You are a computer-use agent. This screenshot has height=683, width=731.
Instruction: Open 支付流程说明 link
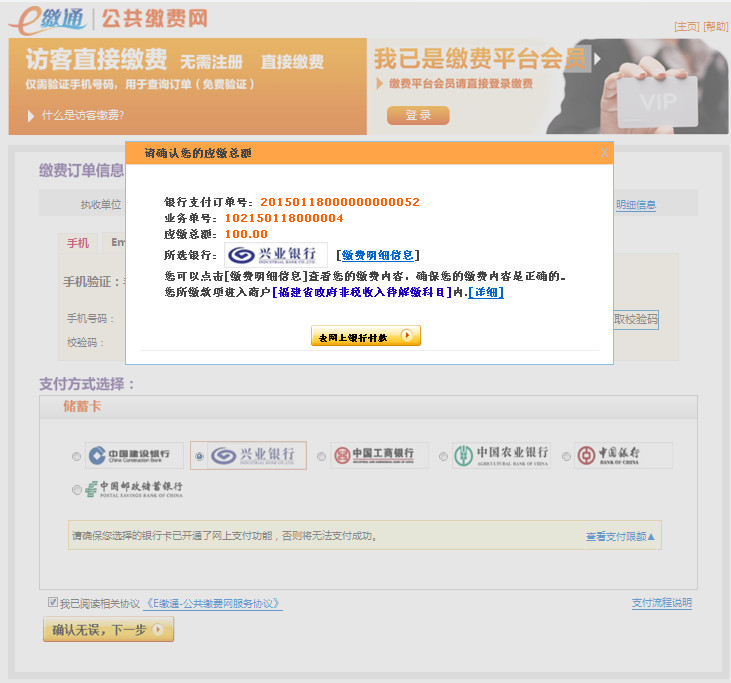(662, 603)
